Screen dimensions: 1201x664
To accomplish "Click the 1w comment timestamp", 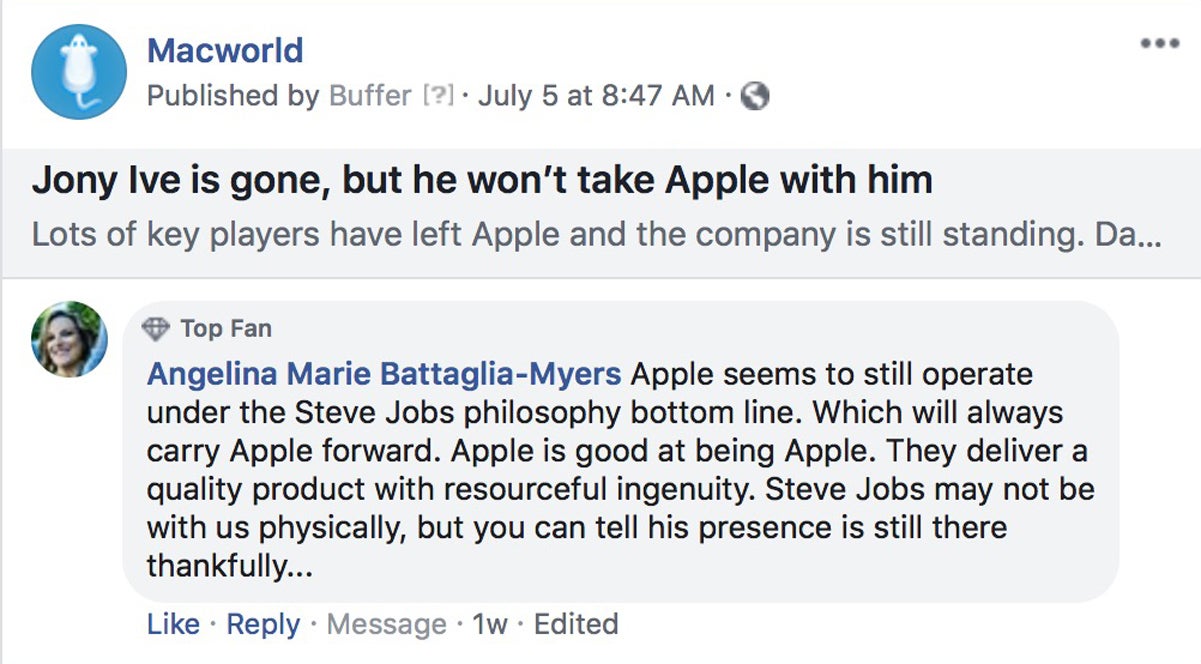I will pyautogui.click(x=490, y=624).
